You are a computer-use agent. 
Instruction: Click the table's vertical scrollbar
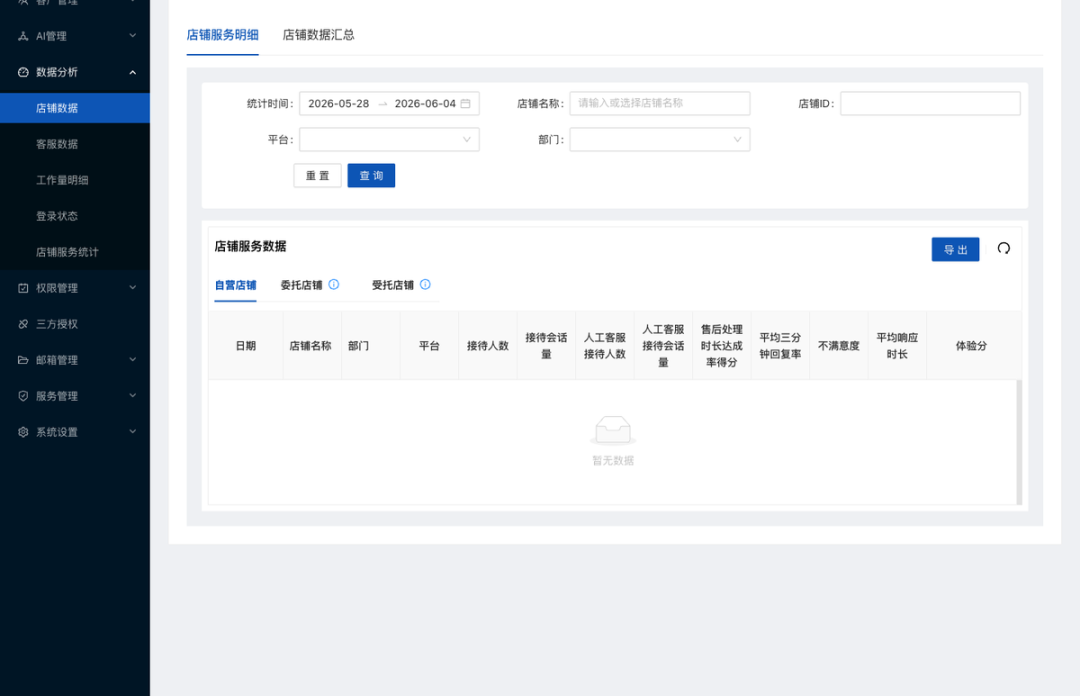tap(1019, 442)
